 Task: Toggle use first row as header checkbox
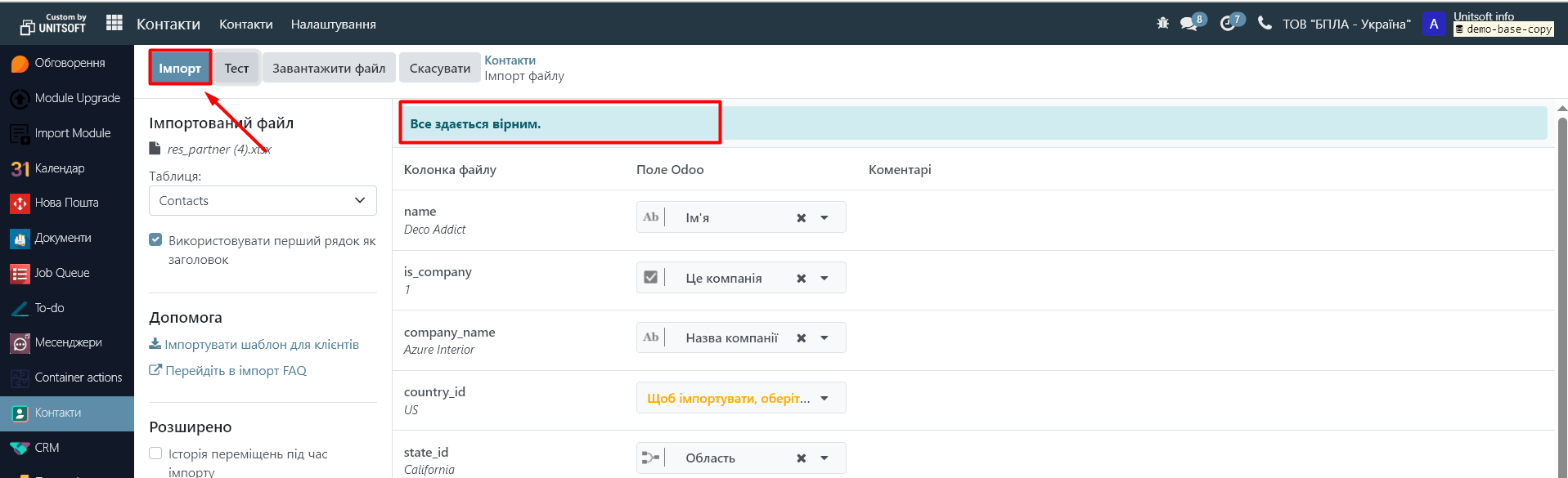point(155,240)
